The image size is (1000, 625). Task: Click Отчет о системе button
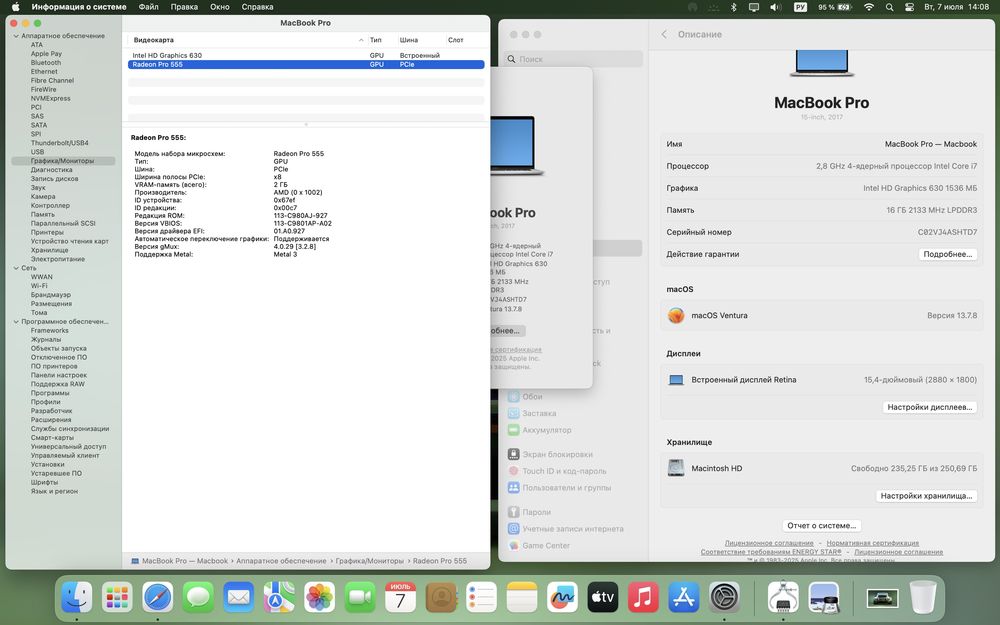click(821, 526)
